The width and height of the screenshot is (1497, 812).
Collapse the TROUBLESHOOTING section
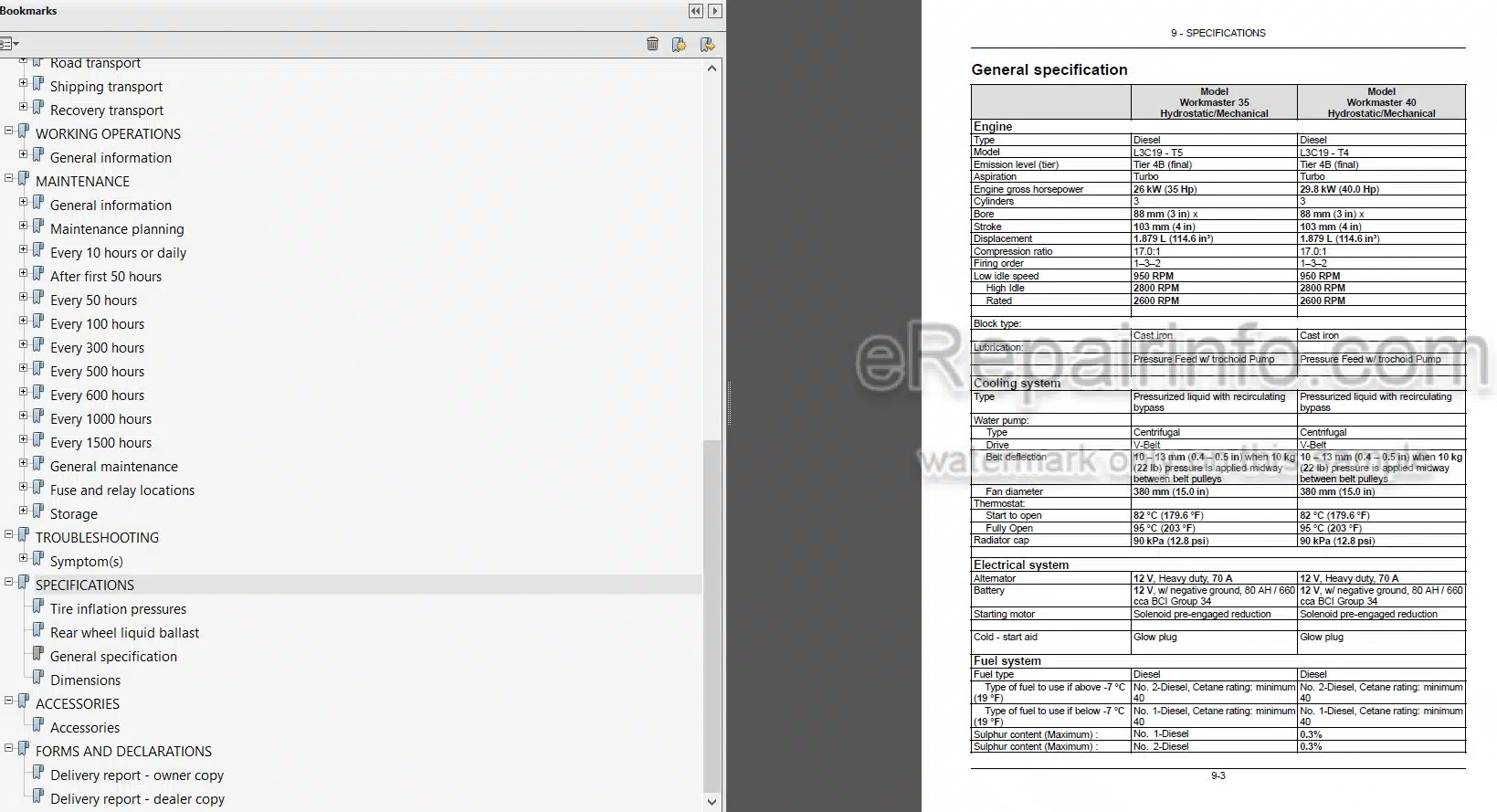[9, 534]
